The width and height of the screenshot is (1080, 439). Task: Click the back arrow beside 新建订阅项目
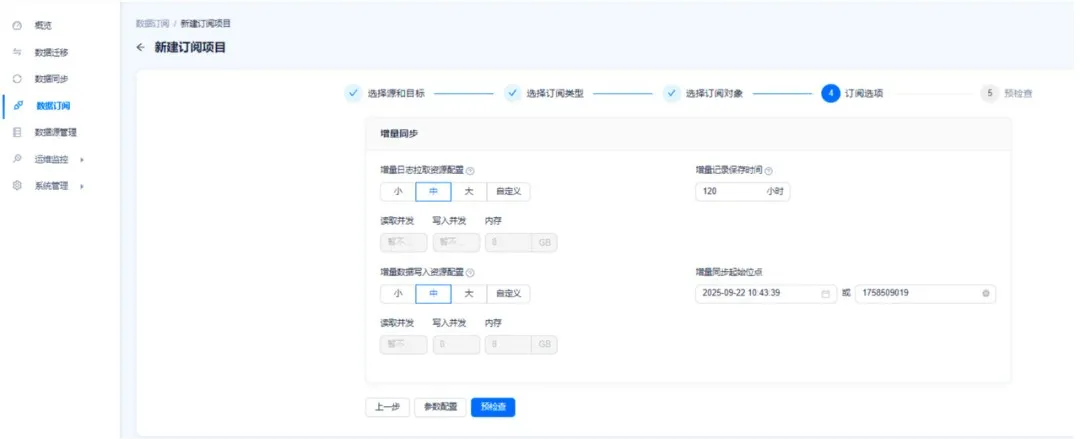(141, 47)
